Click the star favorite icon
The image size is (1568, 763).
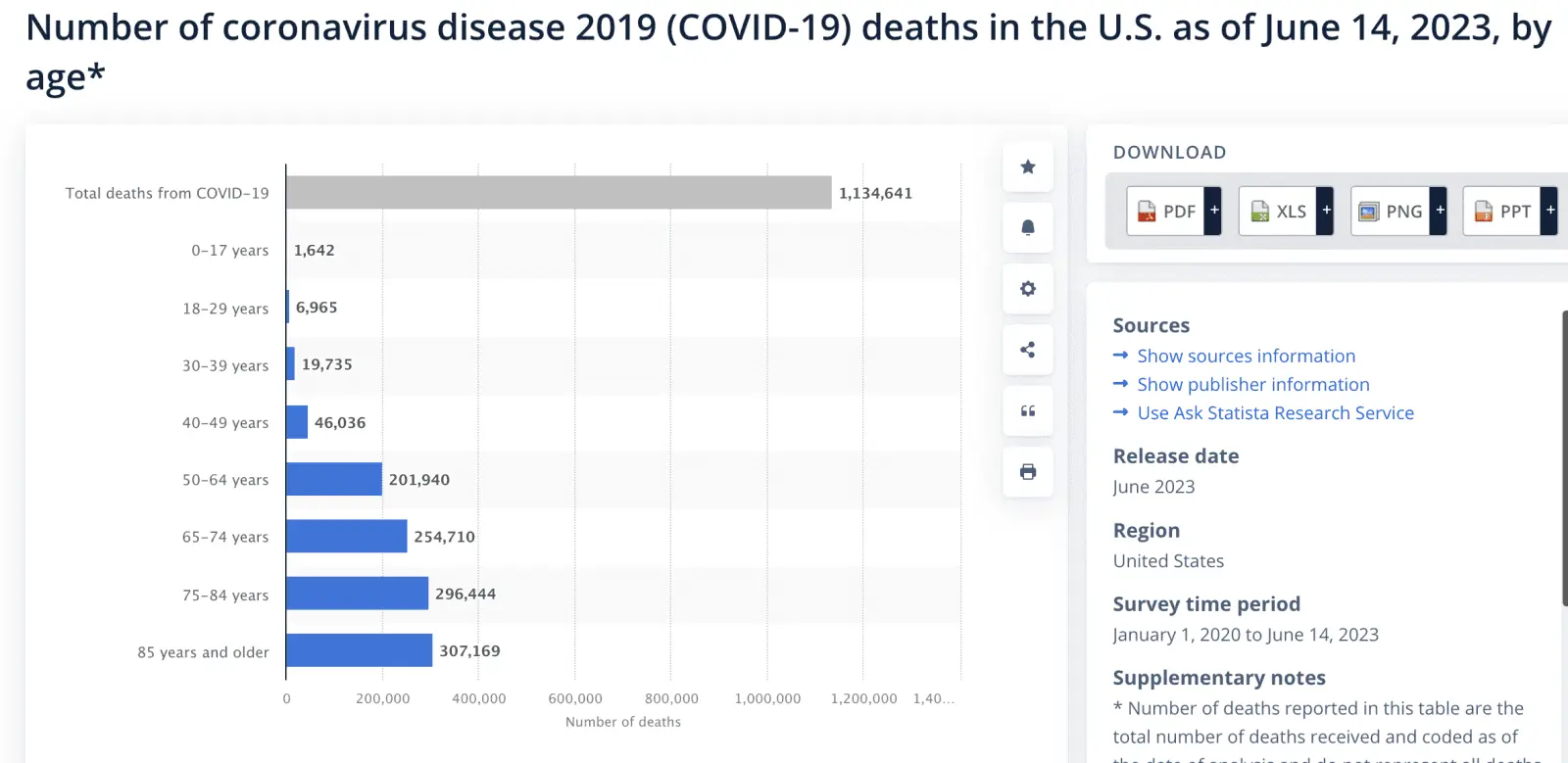tap(1027, 167)
